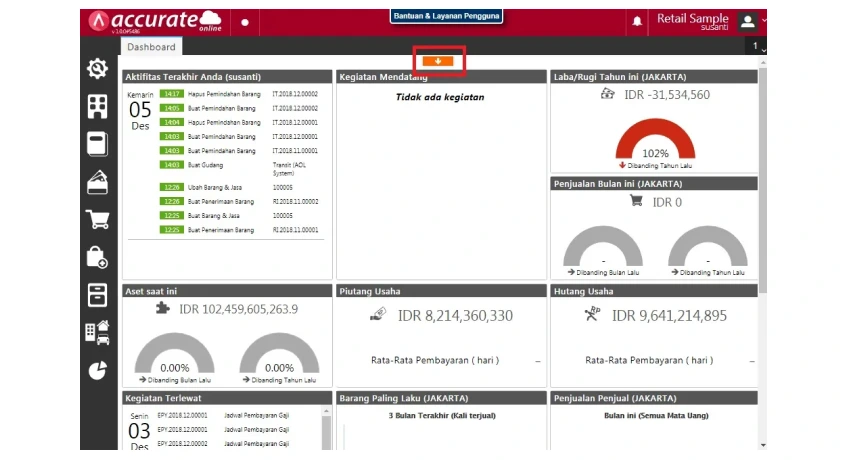Screen dimensions: 847x460
Task: Click the main page vertical scrollbar
Action: (x=762, y=181)
